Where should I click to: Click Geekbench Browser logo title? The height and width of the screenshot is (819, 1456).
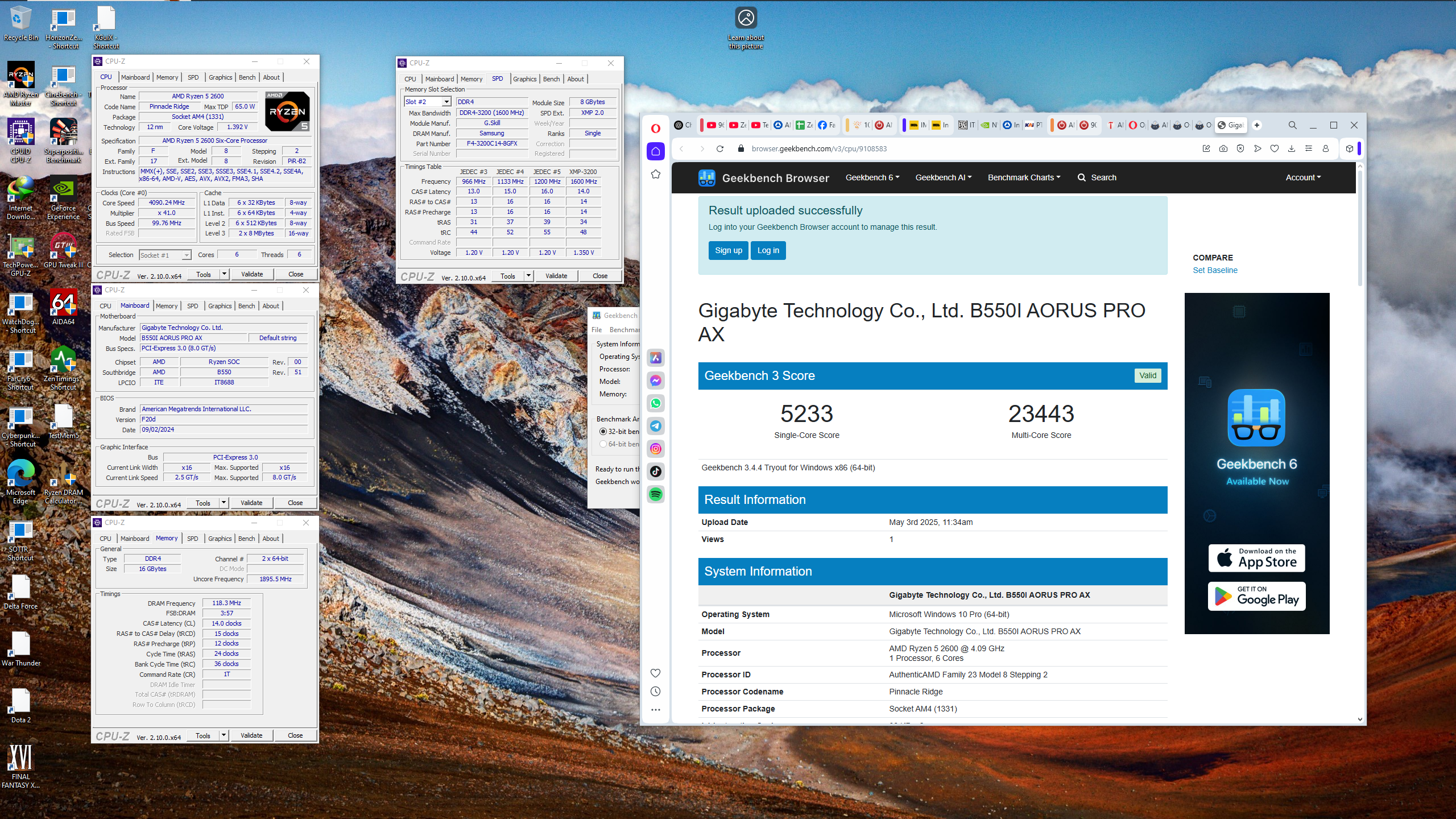click(x=764, y=178)
